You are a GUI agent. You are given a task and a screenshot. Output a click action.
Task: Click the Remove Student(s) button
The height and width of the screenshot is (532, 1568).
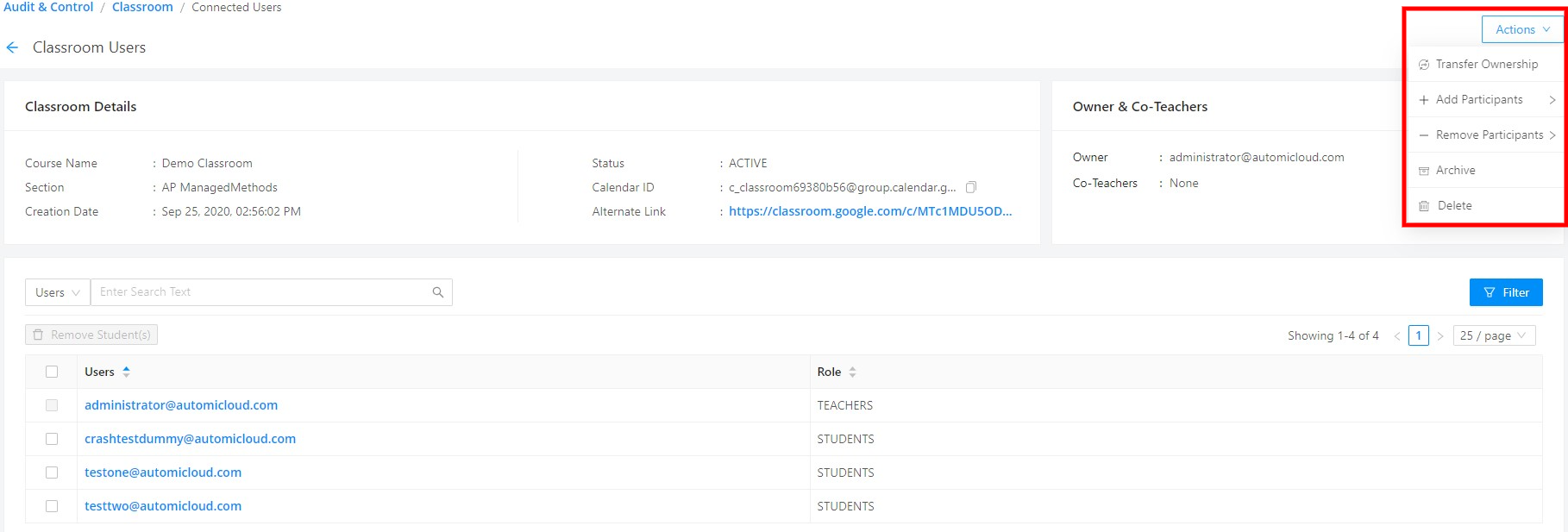pyautogui.click(x=91, y=335)
